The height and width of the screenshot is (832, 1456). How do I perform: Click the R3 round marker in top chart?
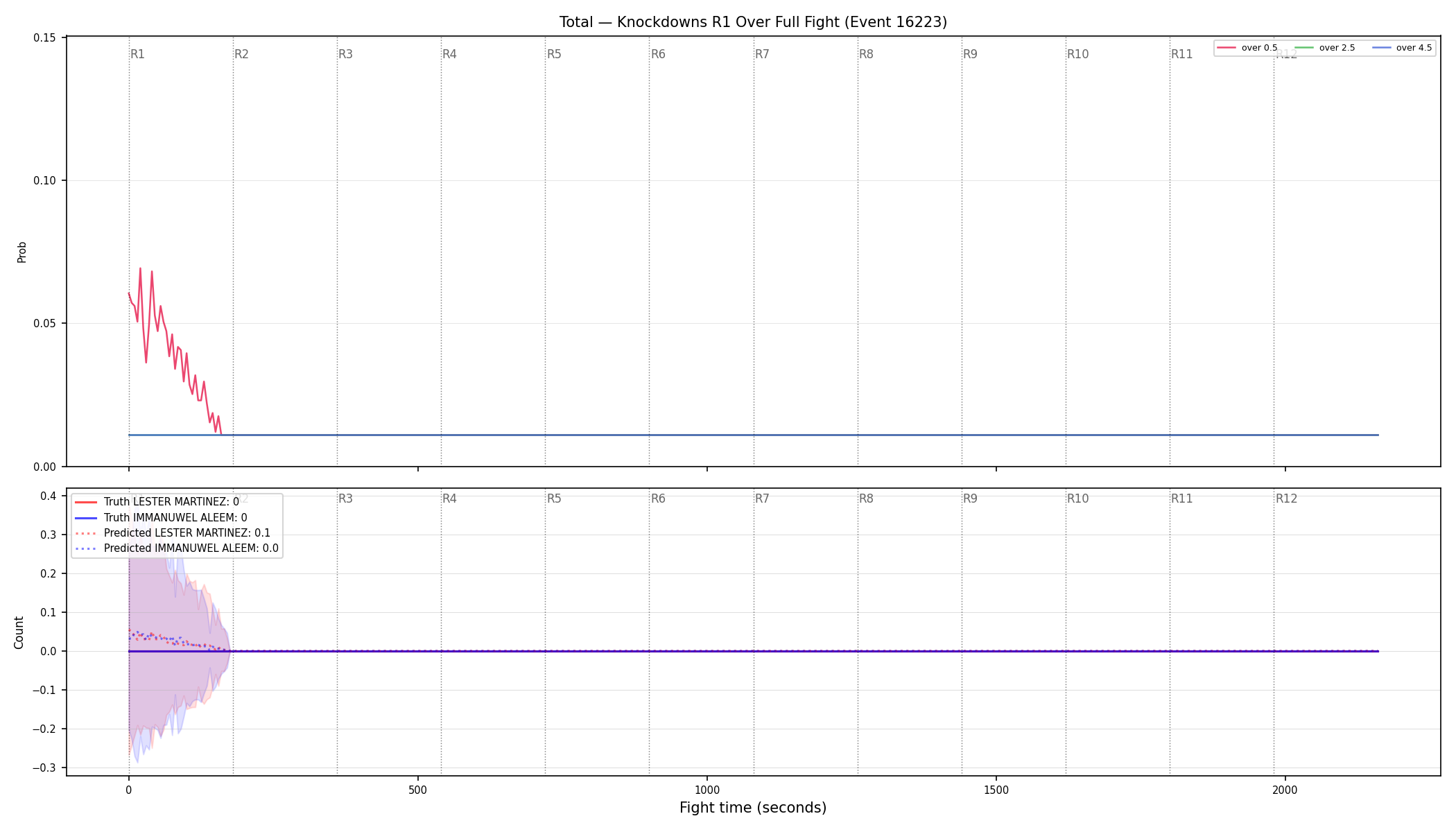345,54
